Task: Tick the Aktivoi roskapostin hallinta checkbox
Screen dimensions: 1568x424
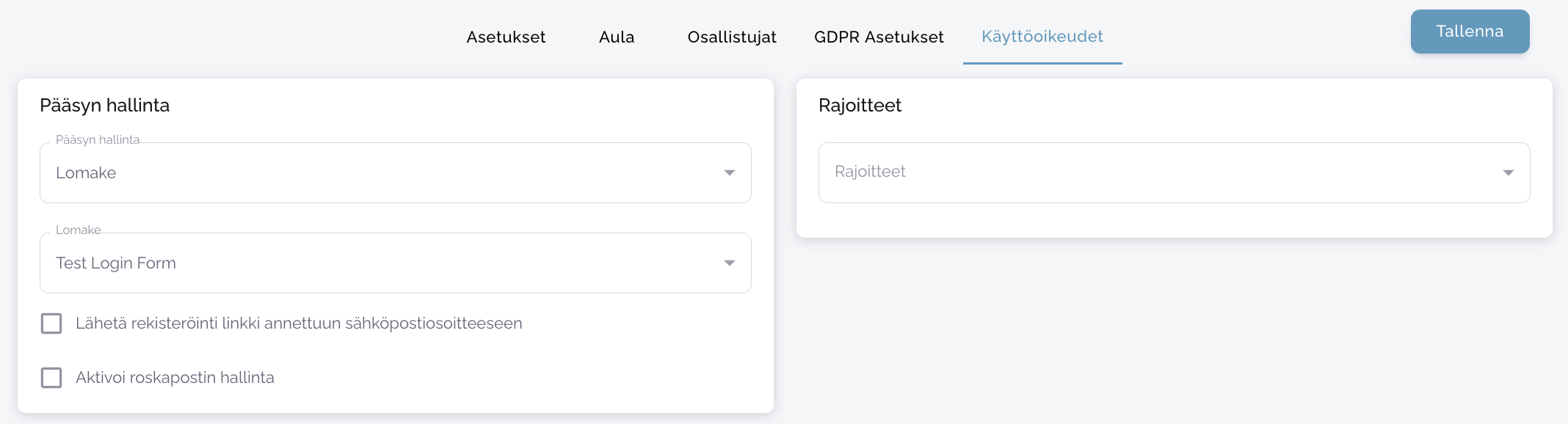Action: 51,378
